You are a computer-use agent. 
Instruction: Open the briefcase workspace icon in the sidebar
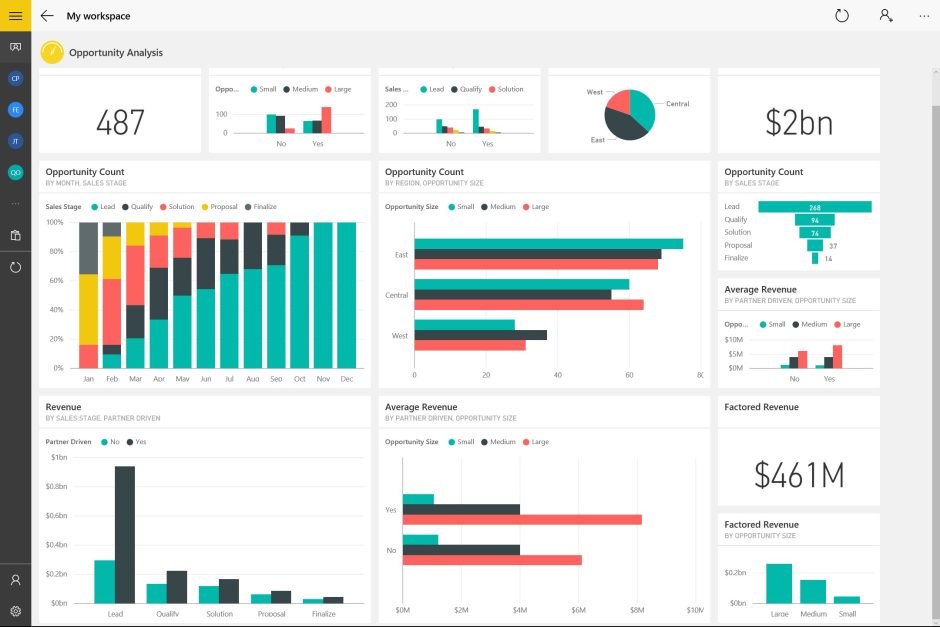pyautogui.click(x=15, y=237)
